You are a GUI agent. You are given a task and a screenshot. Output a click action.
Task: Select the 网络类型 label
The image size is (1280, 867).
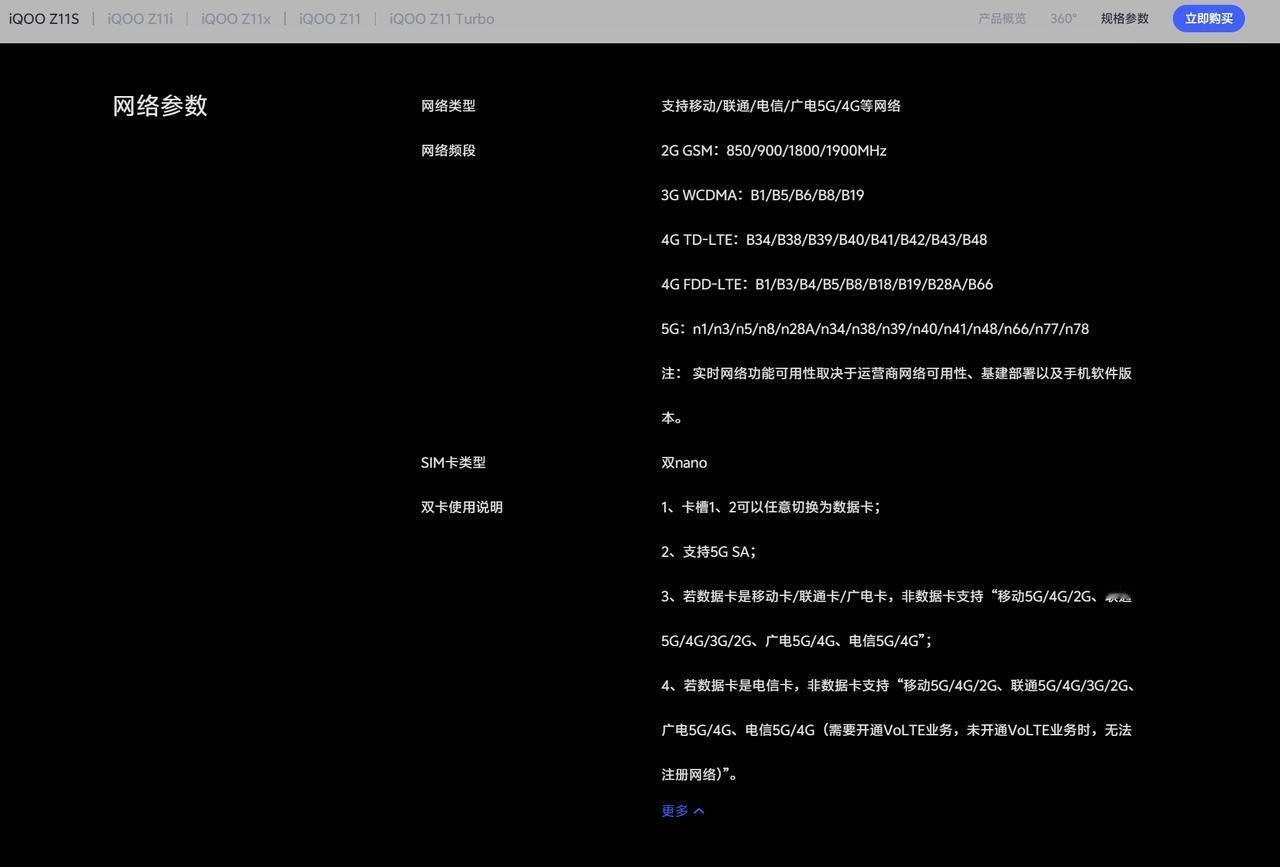pyautogui.click(x=448, y=106)
